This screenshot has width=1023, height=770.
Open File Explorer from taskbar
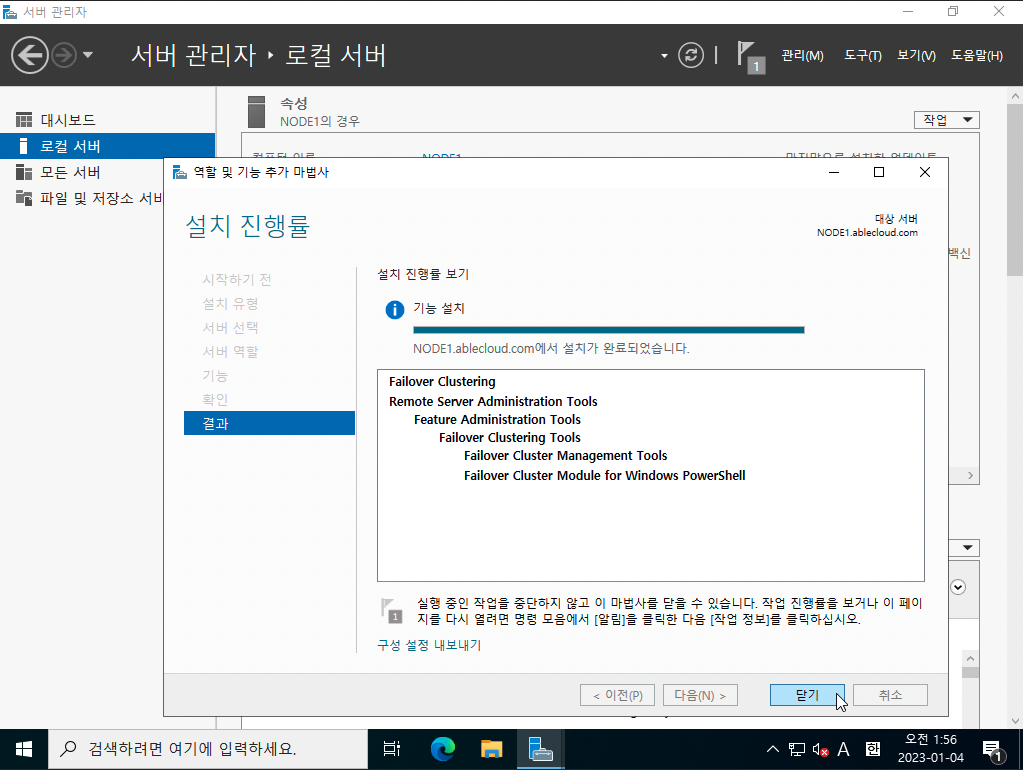491,749
